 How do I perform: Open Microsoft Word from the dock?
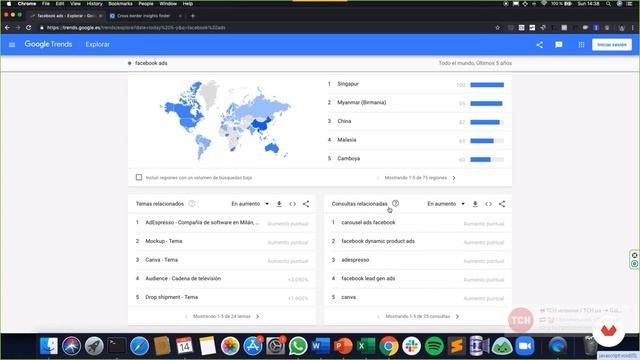[x=320, y=346]
